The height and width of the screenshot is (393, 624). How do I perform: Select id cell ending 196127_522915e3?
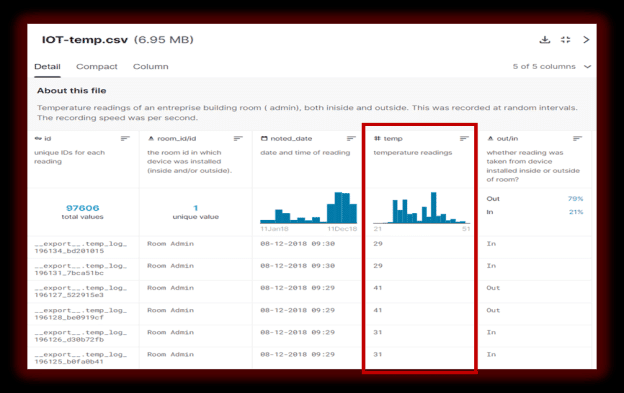click(x=81, y=292)
